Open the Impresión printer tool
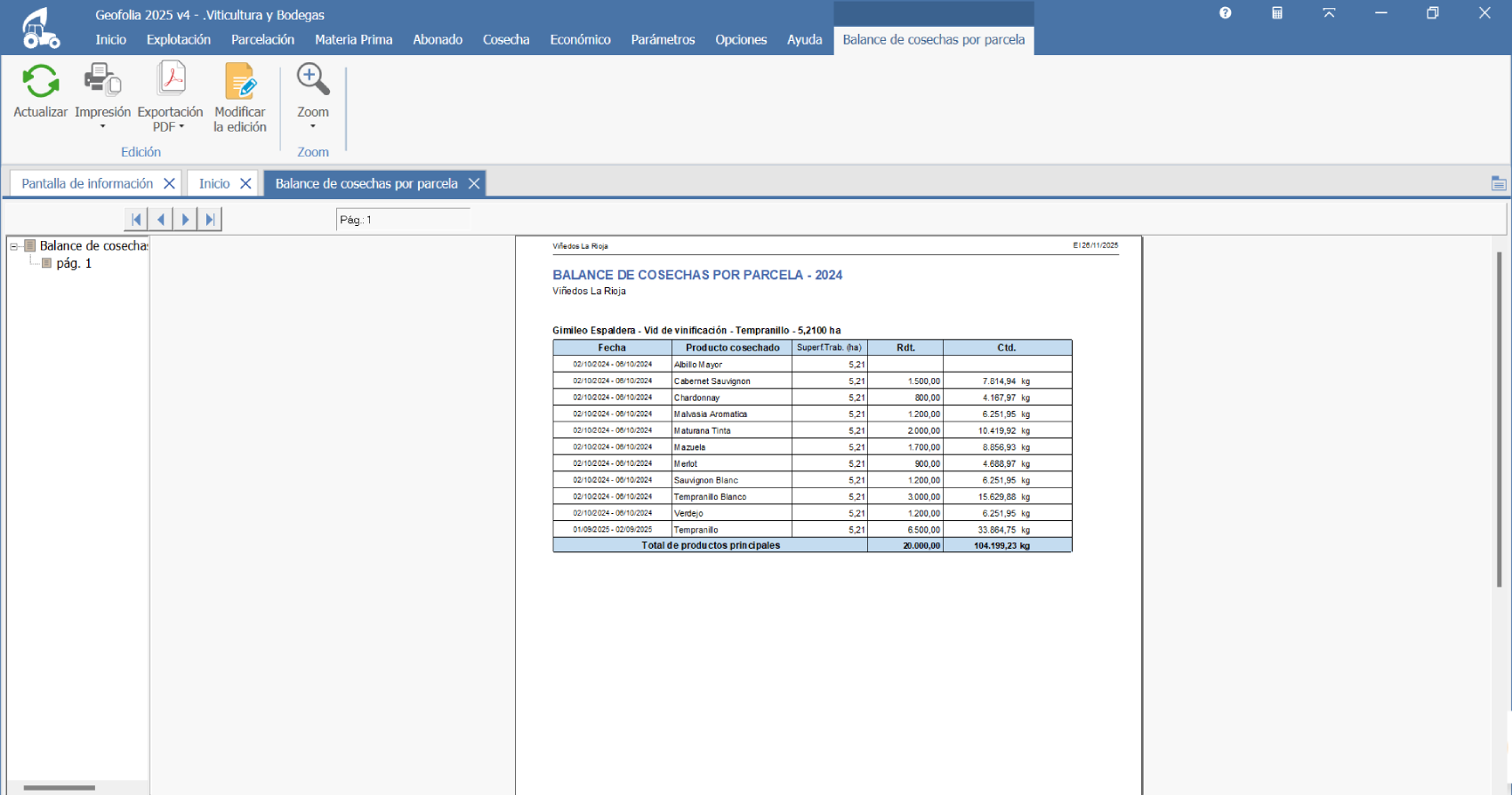 pyautogui.click(x=102, y=82)
